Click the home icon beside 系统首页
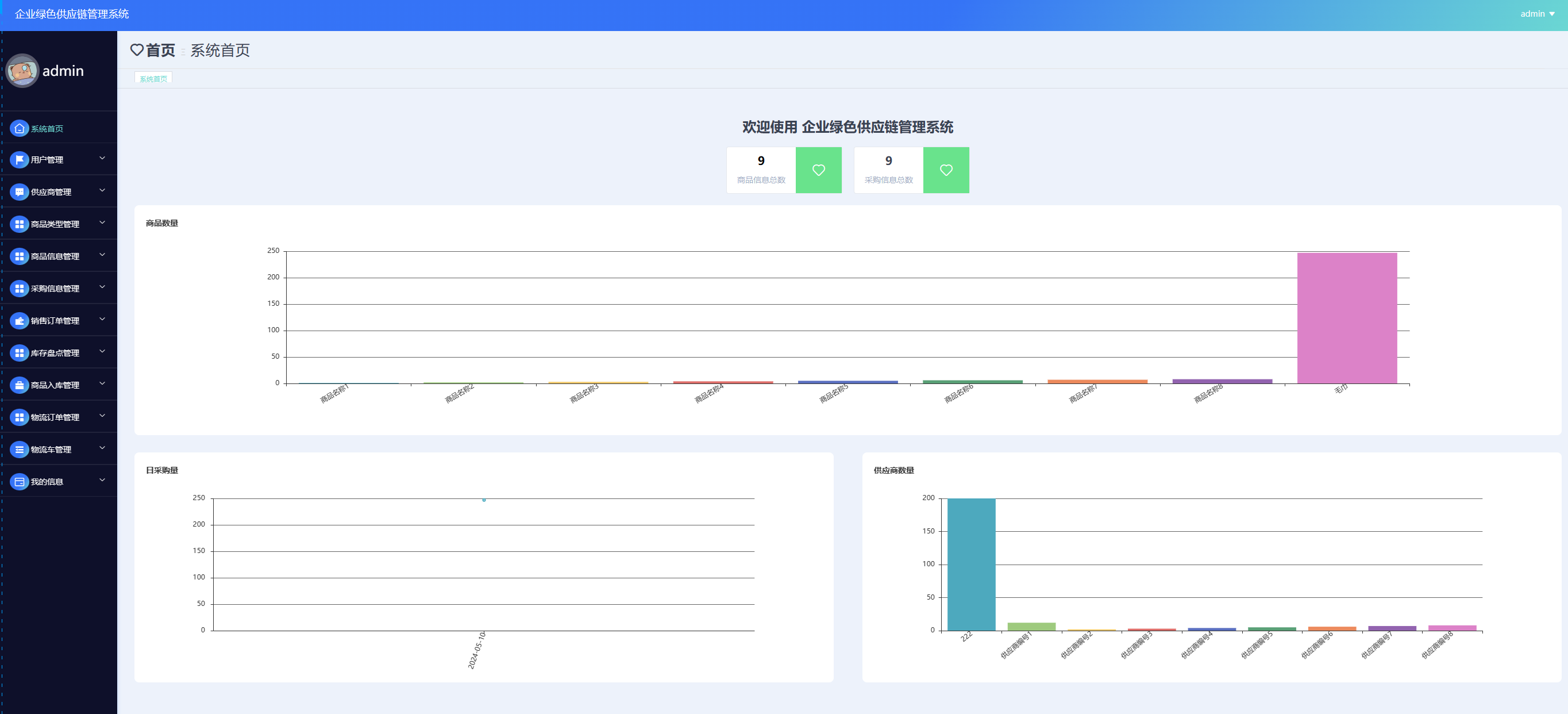This screenshot has width=1568, height=714. (20, 129)
